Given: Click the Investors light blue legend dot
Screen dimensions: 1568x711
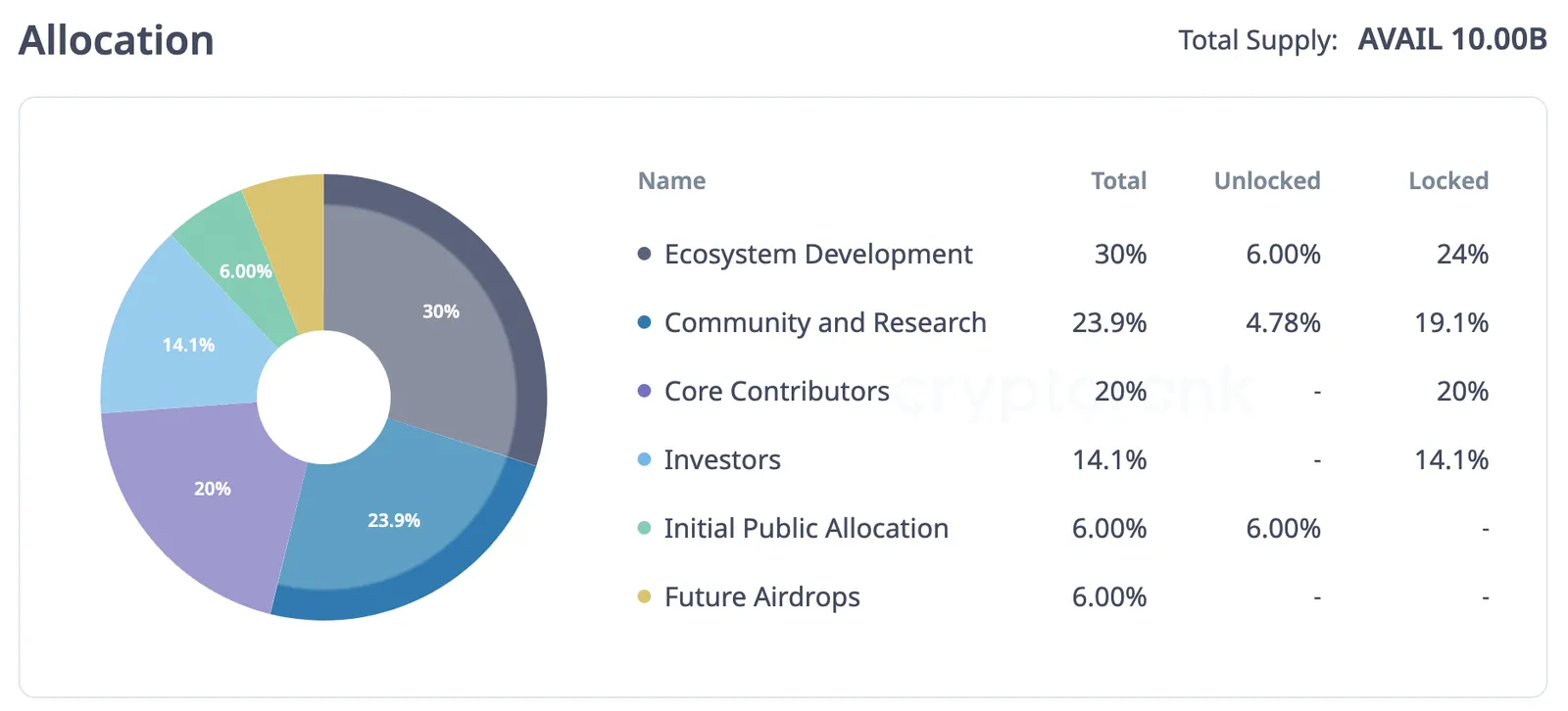Looking at the screenshot, I should (644, 459).
